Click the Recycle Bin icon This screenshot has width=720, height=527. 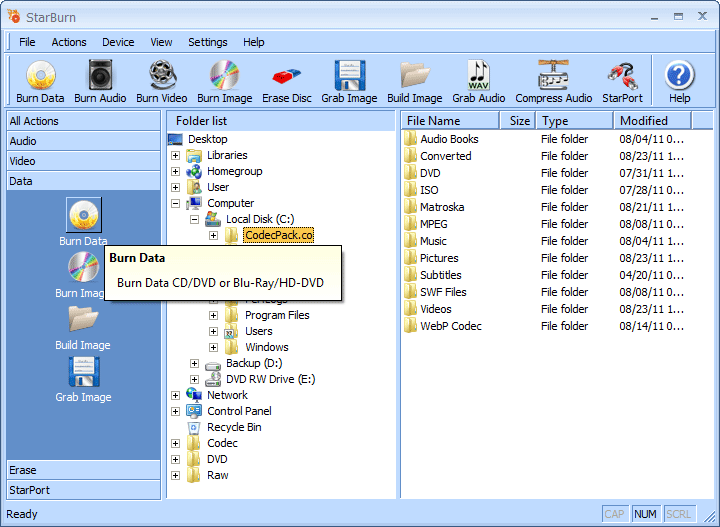(194, 428)
